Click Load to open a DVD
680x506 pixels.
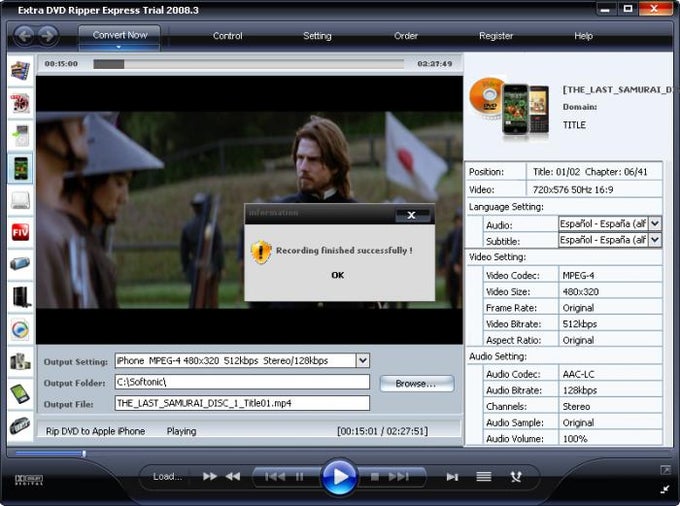(167, 477)
